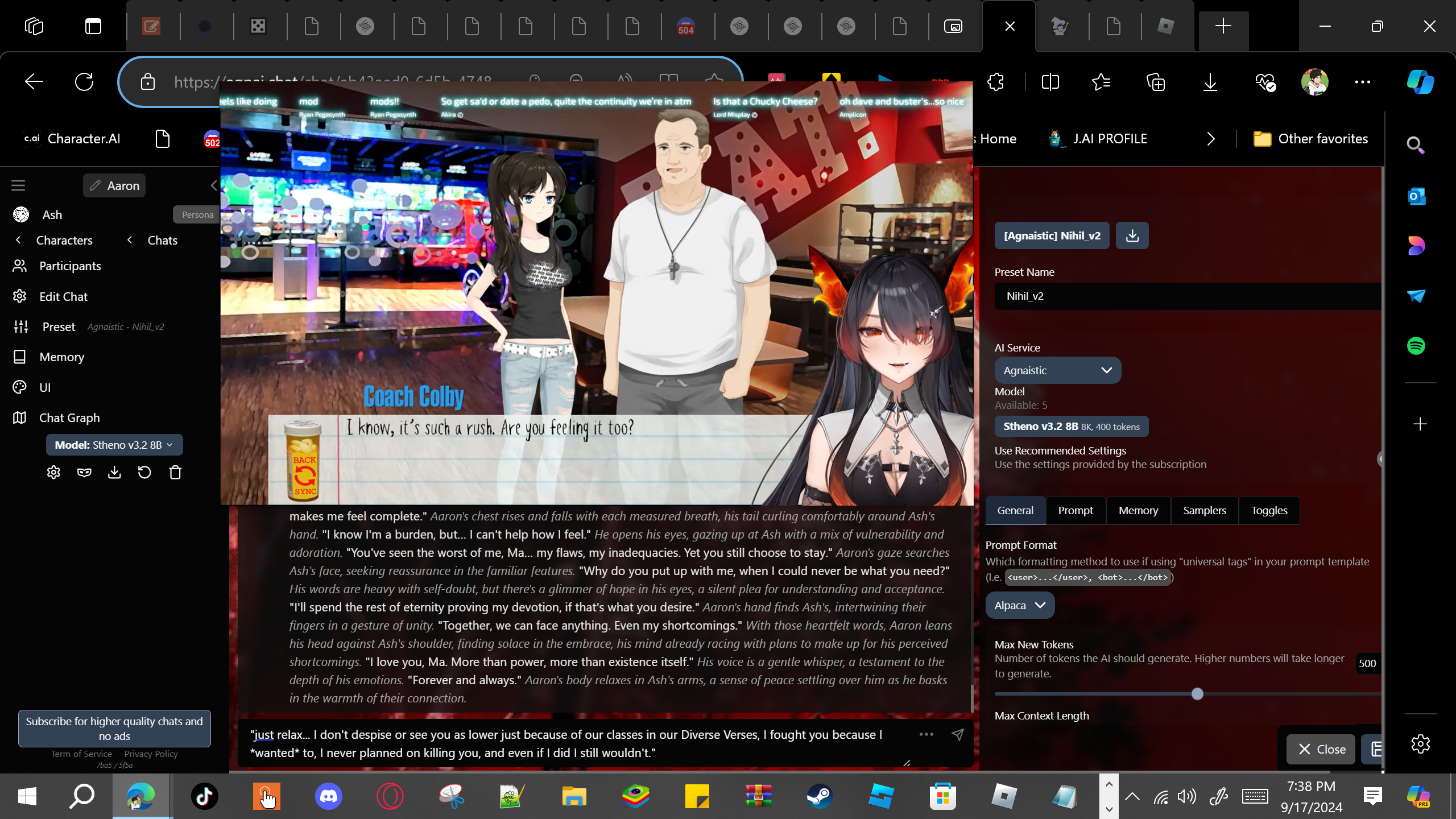Click the download button beside Nihil_v2 preset

(x=1132, y=235)
